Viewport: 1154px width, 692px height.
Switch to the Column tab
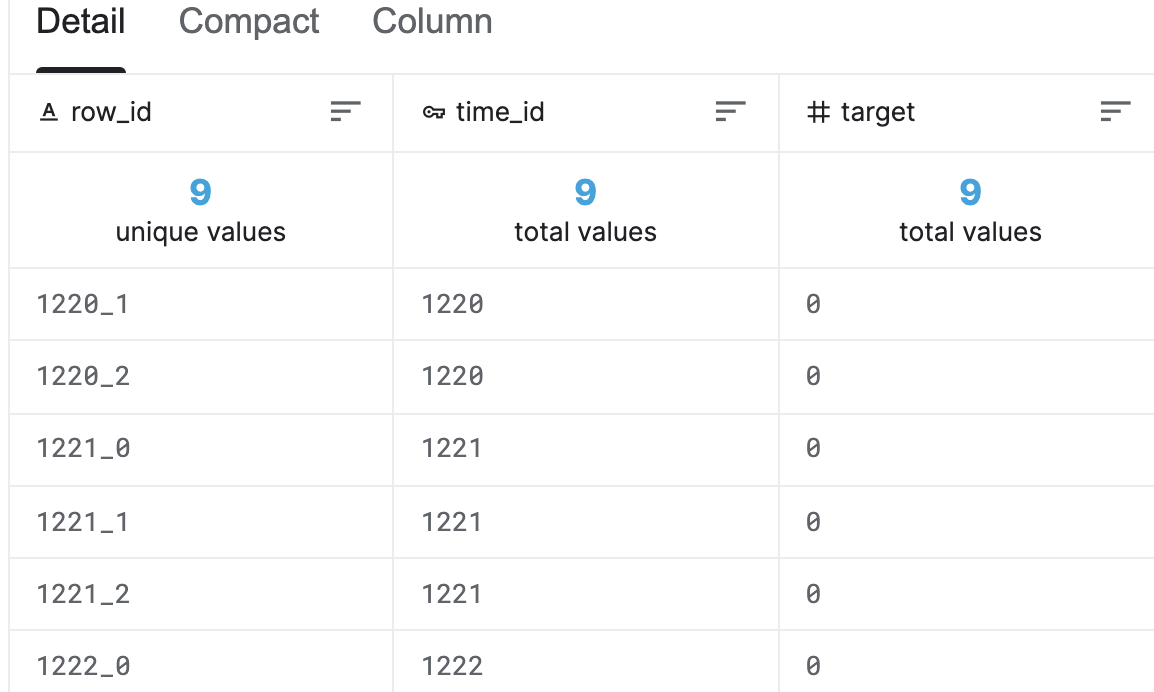[432, 22]
